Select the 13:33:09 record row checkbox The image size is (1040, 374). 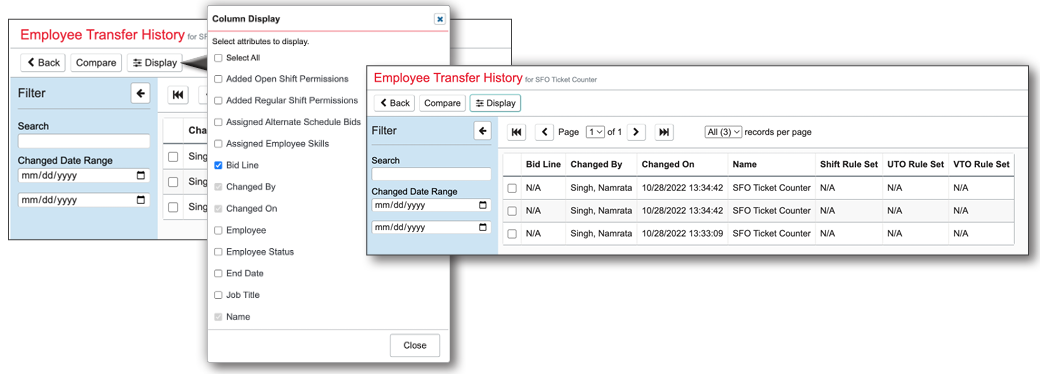coord(512,233)
